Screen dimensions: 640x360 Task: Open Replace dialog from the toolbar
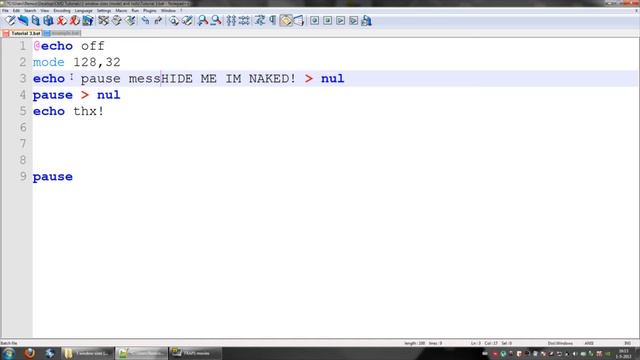[x=187, y=20]
